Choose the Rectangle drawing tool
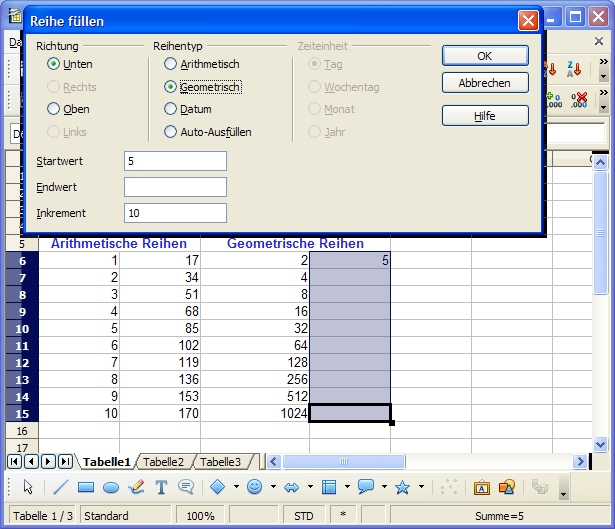This screenshot has width=615, height=529. pyautogui.click(x=86, y=487)
